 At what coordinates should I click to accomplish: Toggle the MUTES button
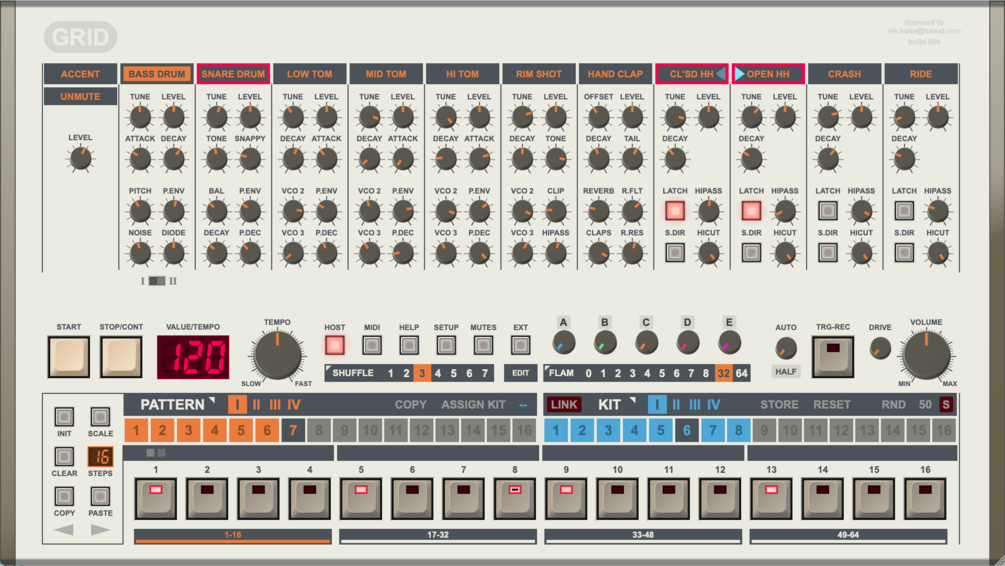point(483,345)
